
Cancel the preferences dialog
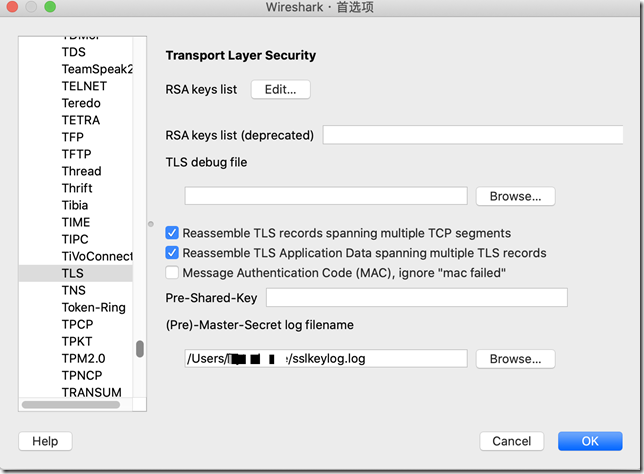[512, 441]
